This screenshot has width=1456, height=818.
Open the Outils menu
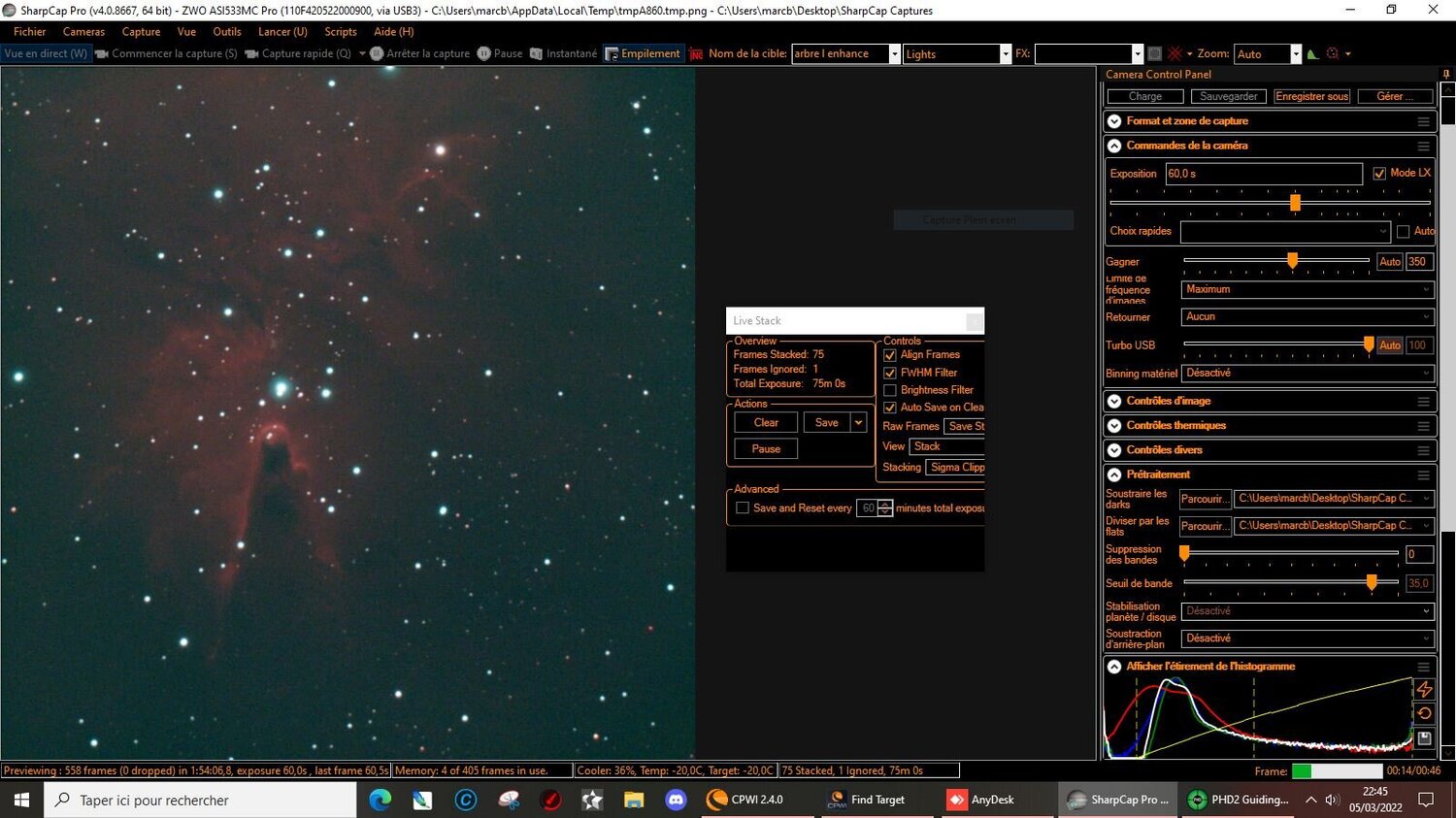(x=226, y=31)
